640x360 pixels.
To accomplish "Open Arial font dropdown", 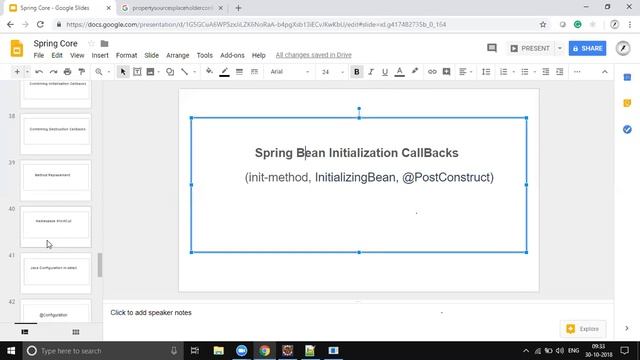I will [289, 72].
